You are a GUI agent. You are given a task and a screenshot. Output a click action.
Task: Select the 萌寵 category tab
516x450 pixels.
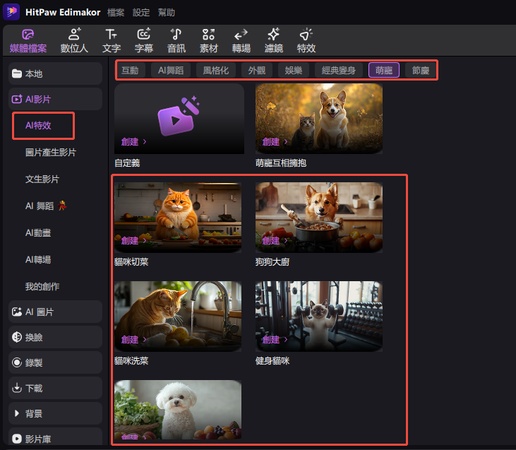(384, 70)
